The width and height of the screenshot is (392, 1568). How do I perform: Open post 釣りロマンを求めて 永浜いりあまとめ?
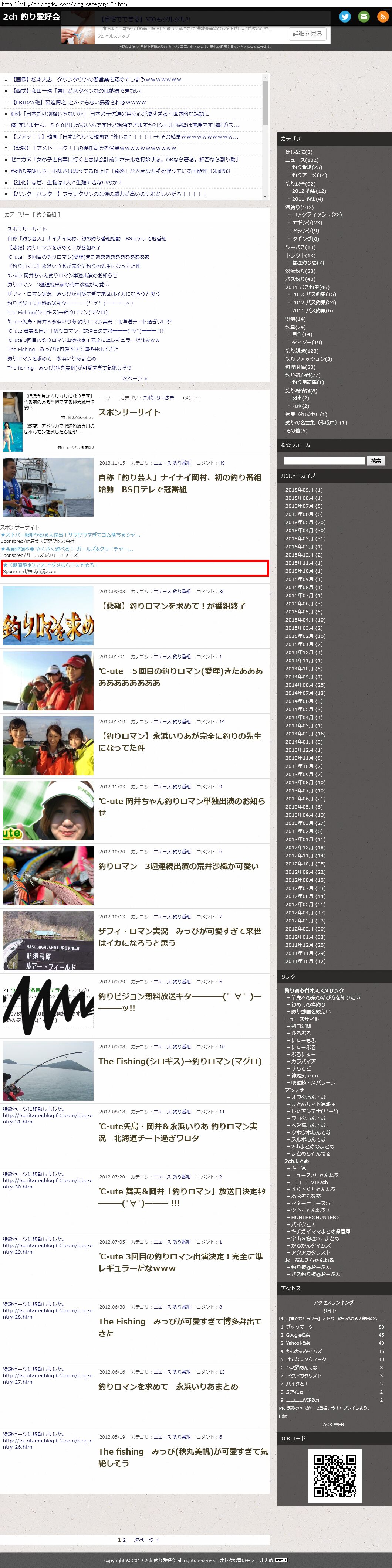[x=169, y=1386]
